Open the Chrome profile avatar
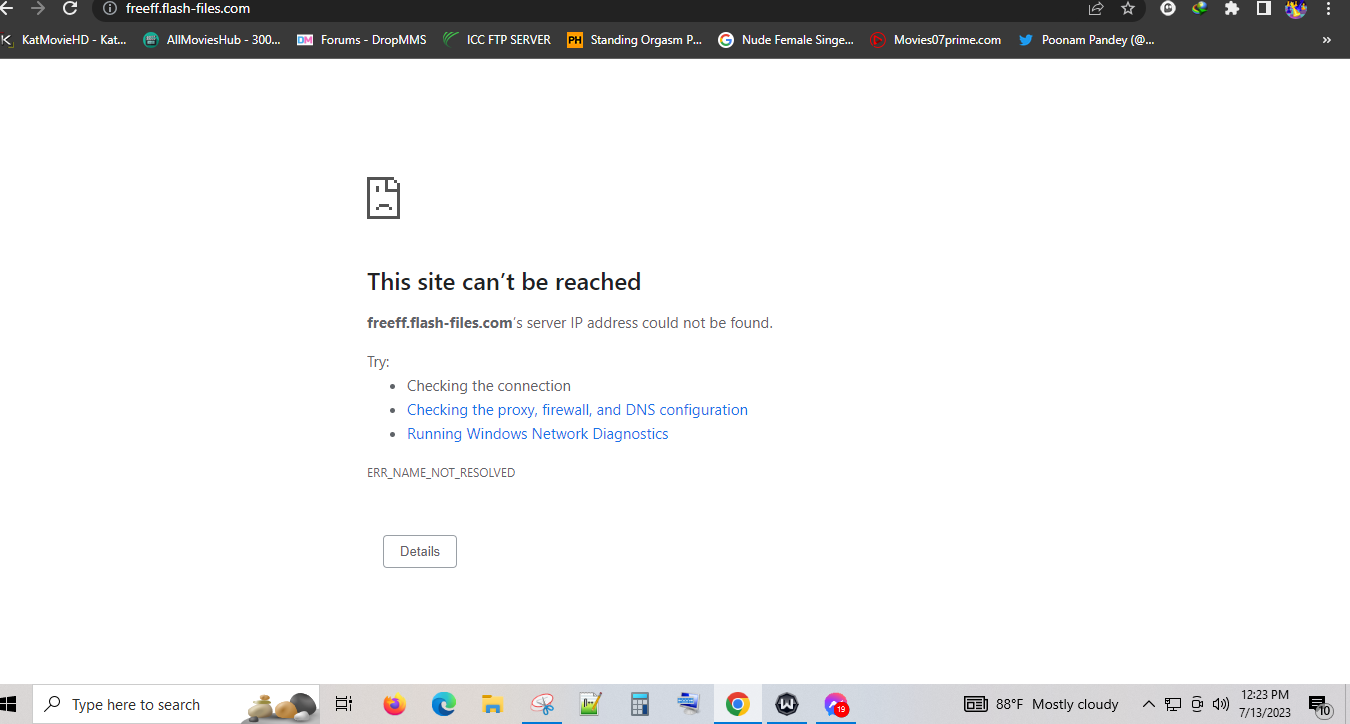1350x724 pixels. 1296,9
